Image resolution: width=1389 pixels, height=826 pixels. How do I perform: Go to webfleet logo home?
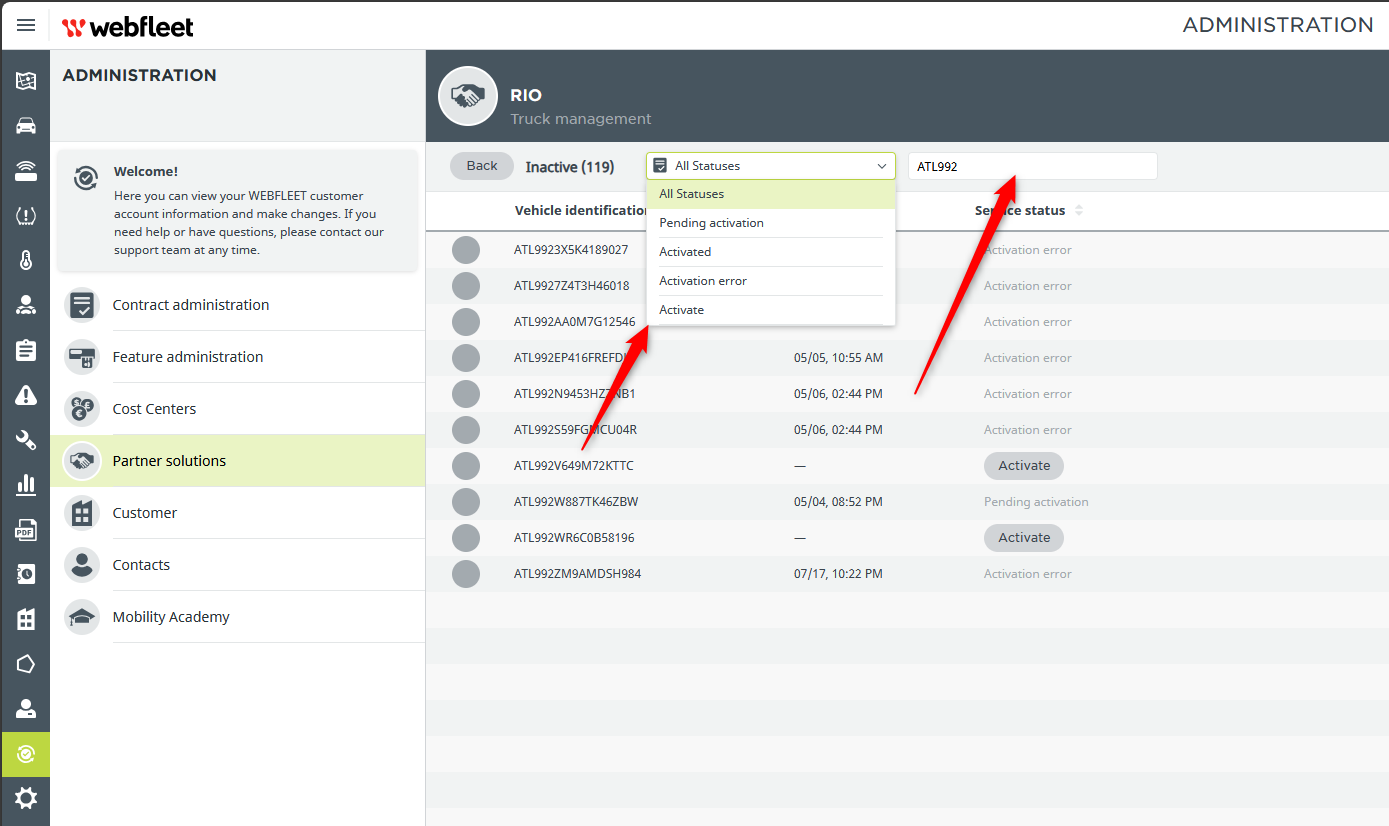pyautogui.click(x=128, y=27)
